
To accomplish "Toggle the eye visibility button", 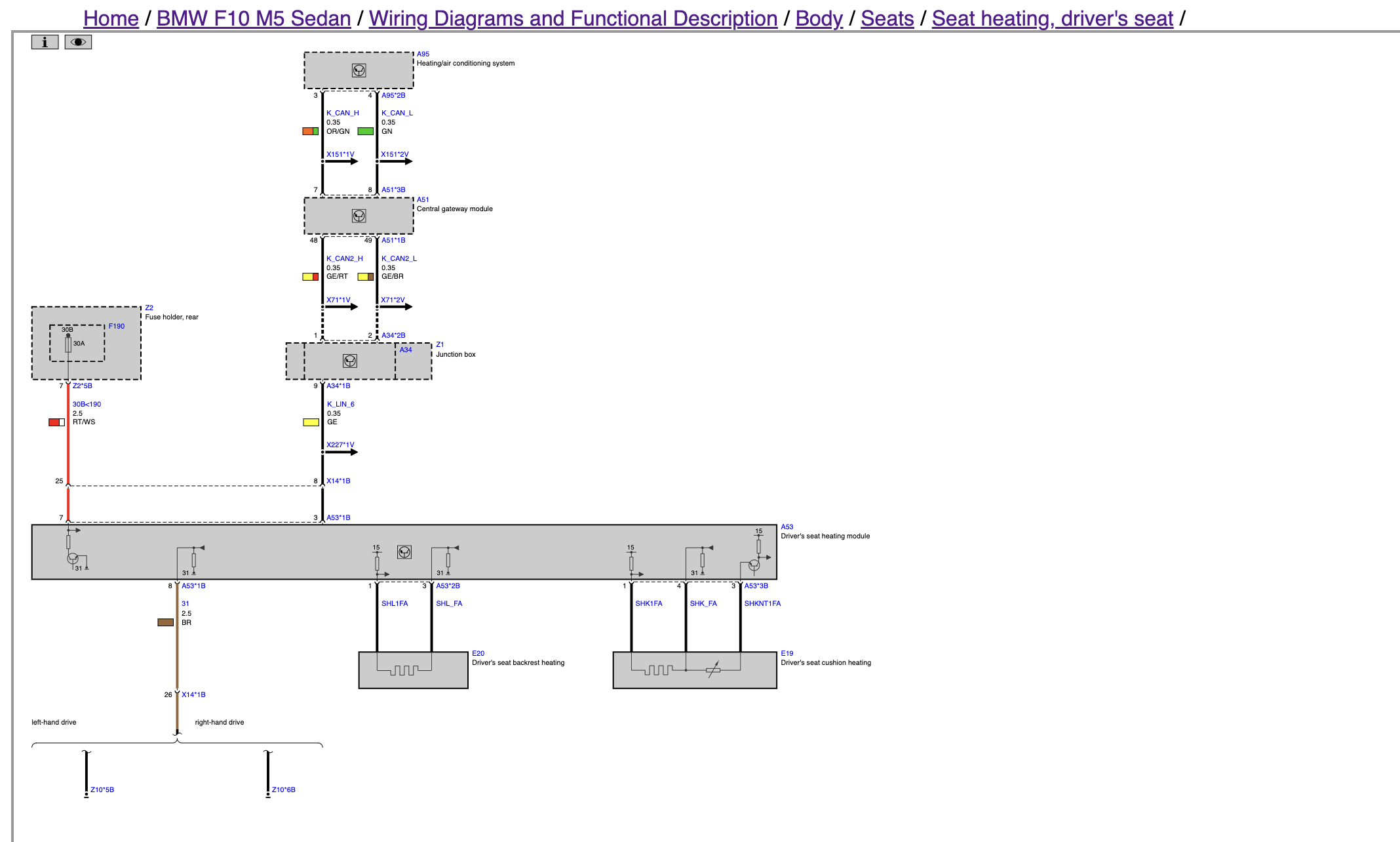I will [x=78, y=43].
